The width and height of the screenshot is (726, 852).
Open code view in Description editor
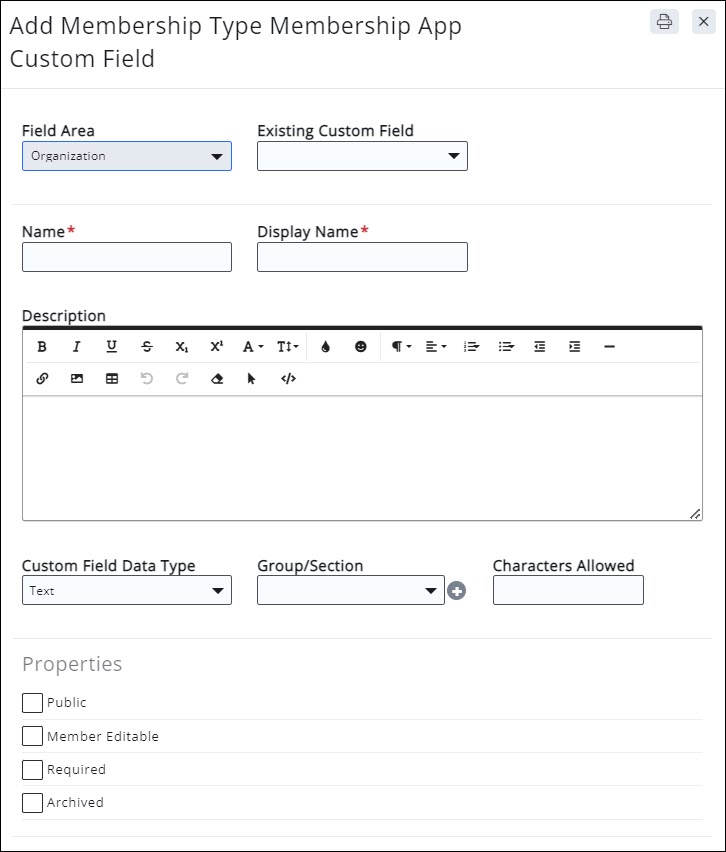288,379
